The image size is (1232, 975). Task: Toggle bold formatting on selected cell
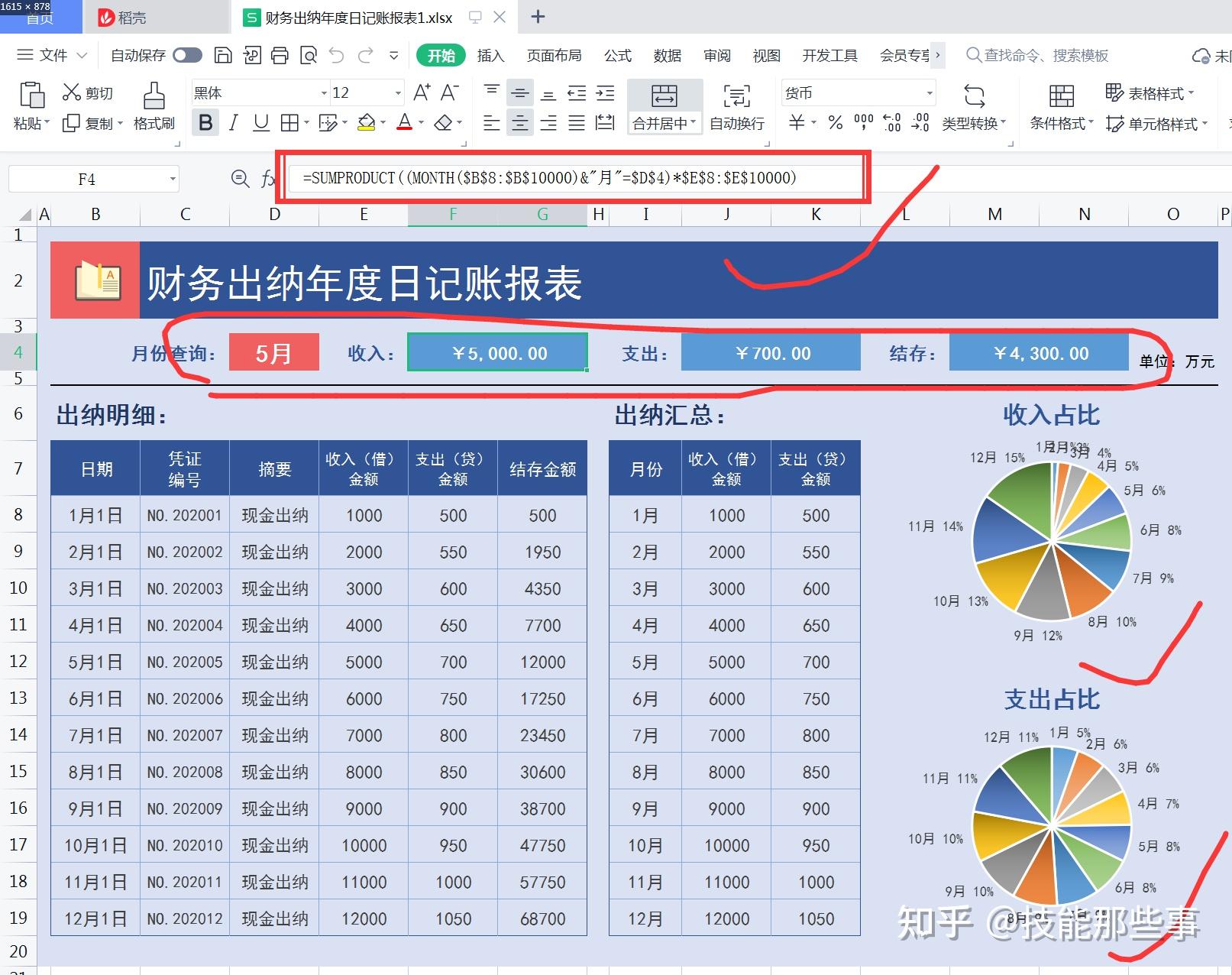pos(204,122)
